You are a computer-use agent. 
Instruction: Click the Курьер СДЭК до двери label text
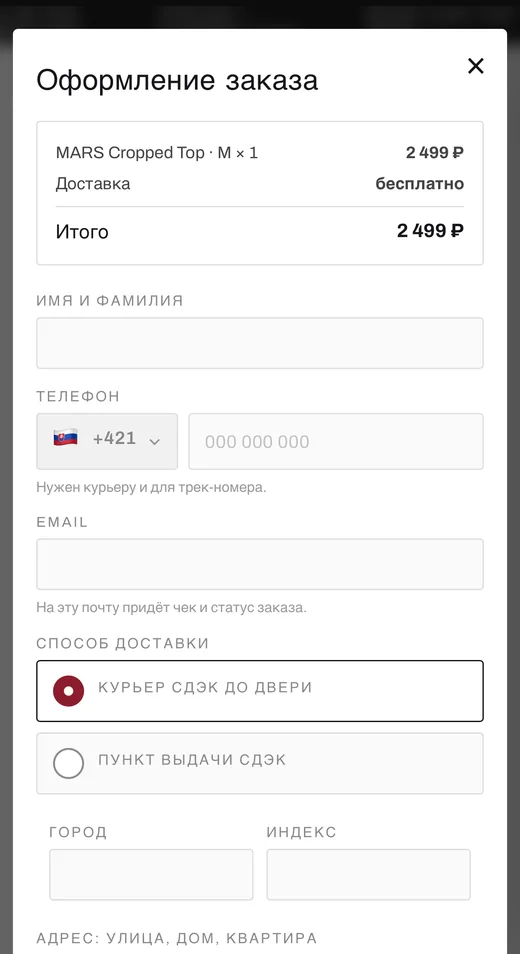[206, 688]
